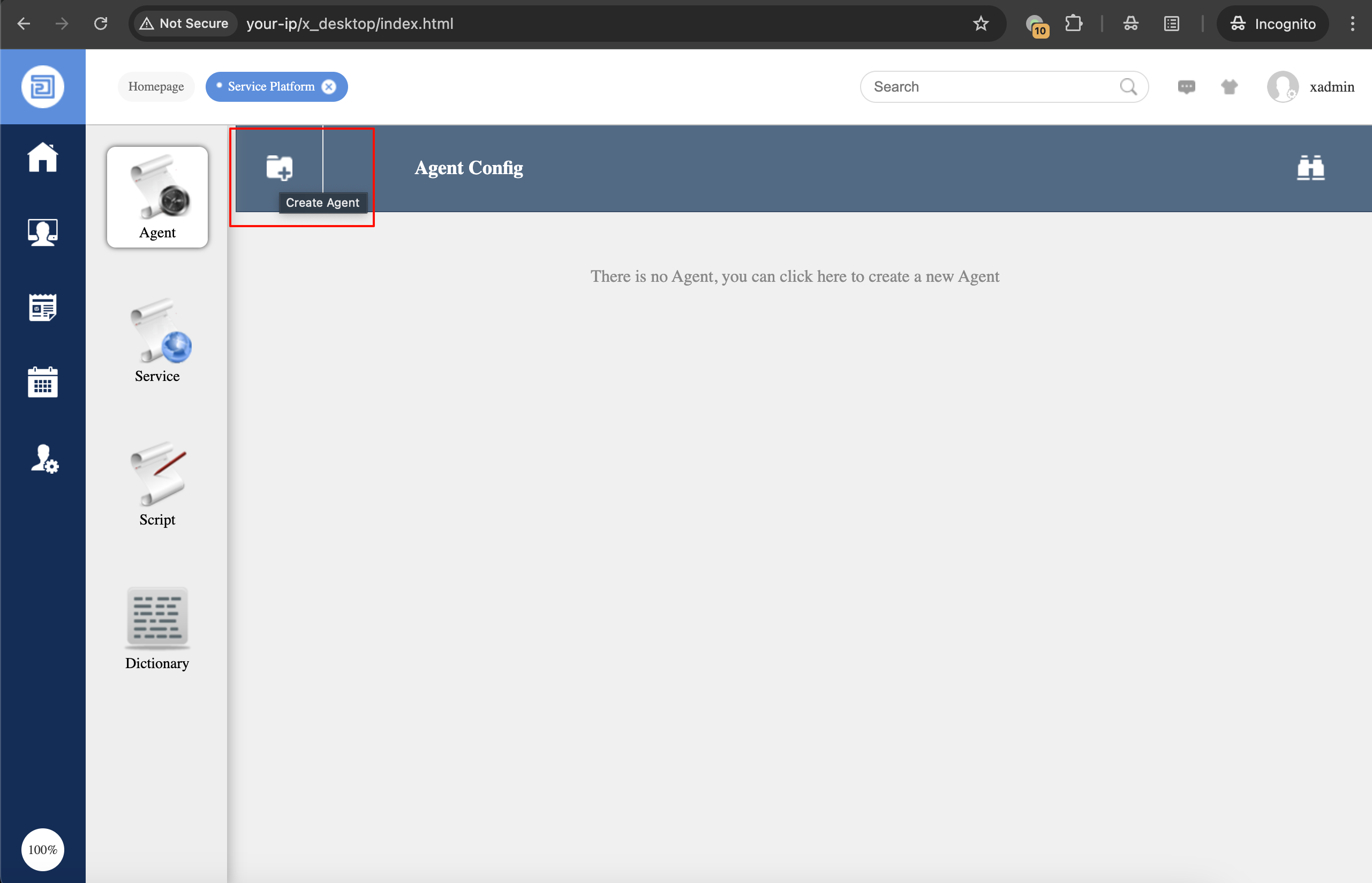Open the user settings gear icon in sidebar
Image resolution: width=1372 pixels, height=883 pixels.
(43, 459)
